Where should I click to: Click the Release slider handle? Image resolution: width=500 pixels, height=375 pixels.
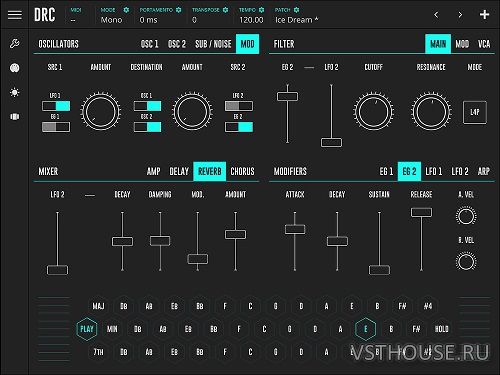(421, 212)
